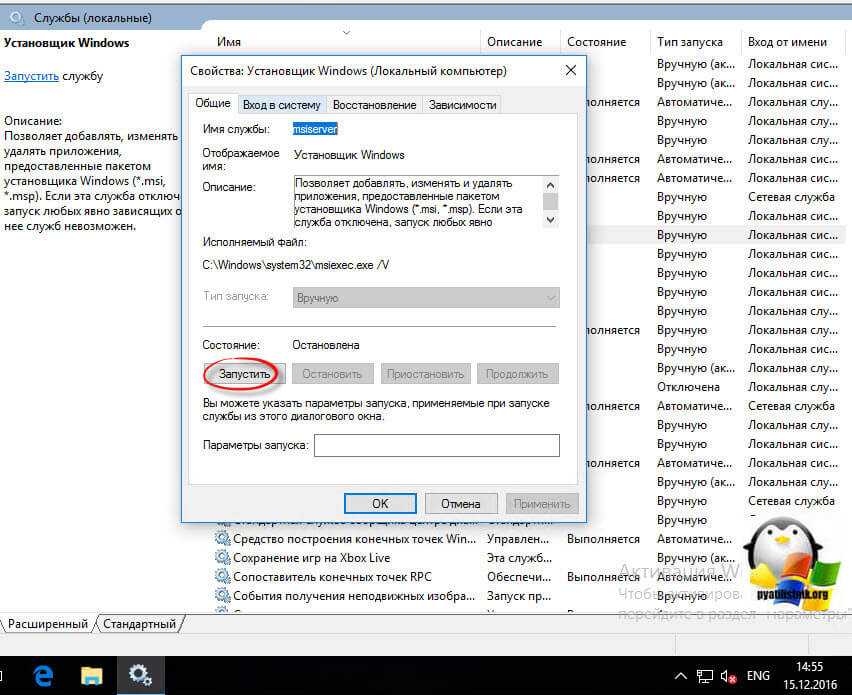The image size is (852, 695).
Task: Click the Отмена button
Action: click(x=461, y=504)
